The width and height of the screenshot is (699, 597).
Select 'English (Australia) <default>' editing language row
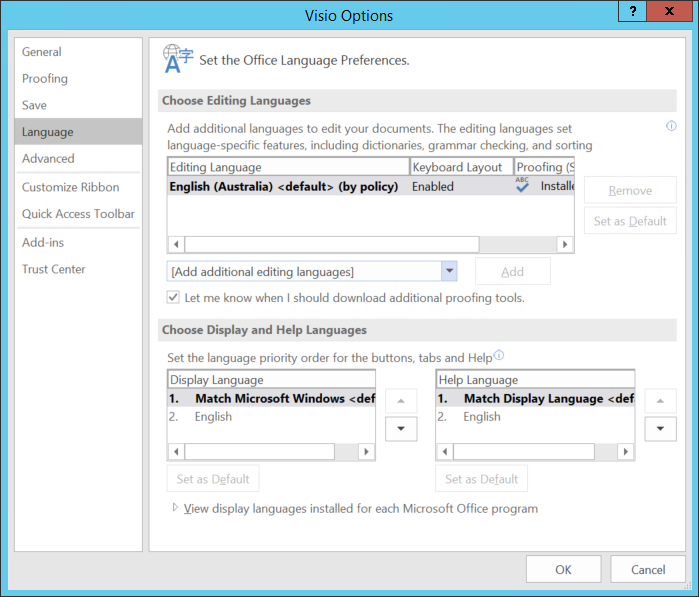371,186
